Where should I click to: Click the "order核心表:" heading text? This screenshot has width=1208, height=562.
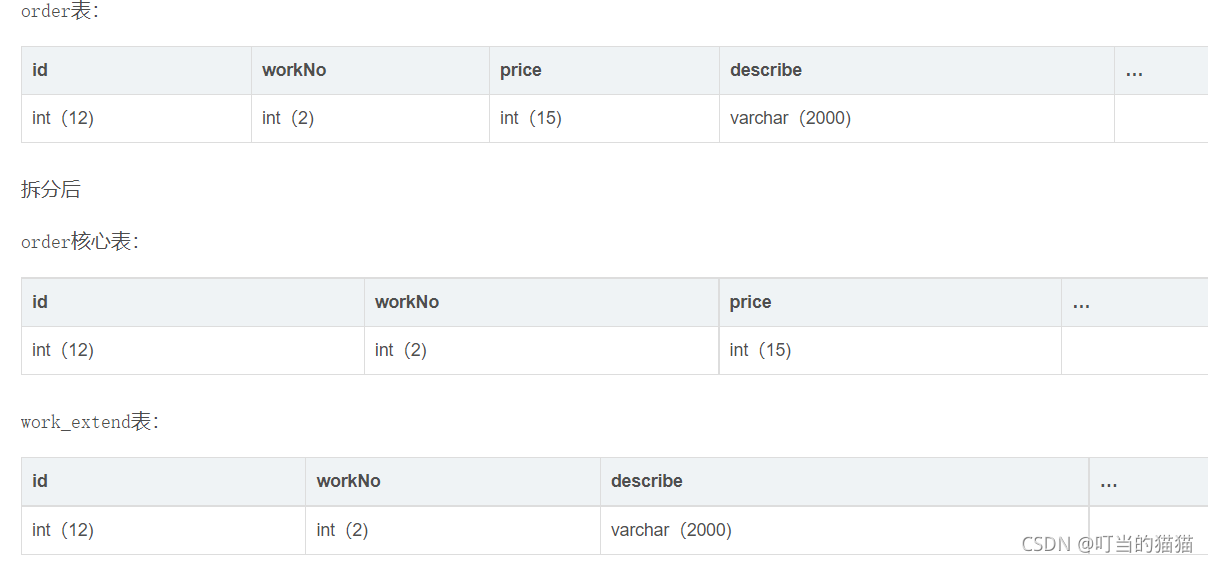pos(80,242)
